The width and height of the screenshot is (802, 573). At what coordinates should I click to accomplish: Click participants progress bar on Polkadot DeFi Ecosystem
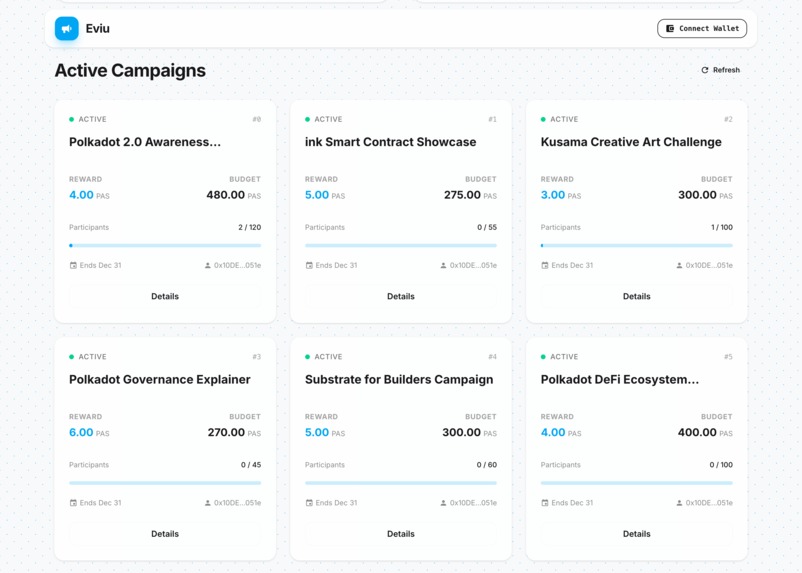pyautogui.click(x=636, y=483)
